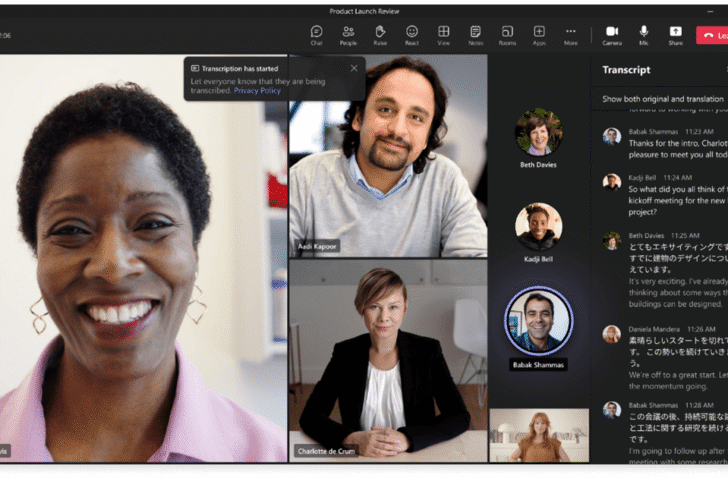Image resolution: width=728 pixels, height=478 pixels.
Task: Select Beth Davies participant avatar
Action: pyautogui.click(x=539, y=132)
